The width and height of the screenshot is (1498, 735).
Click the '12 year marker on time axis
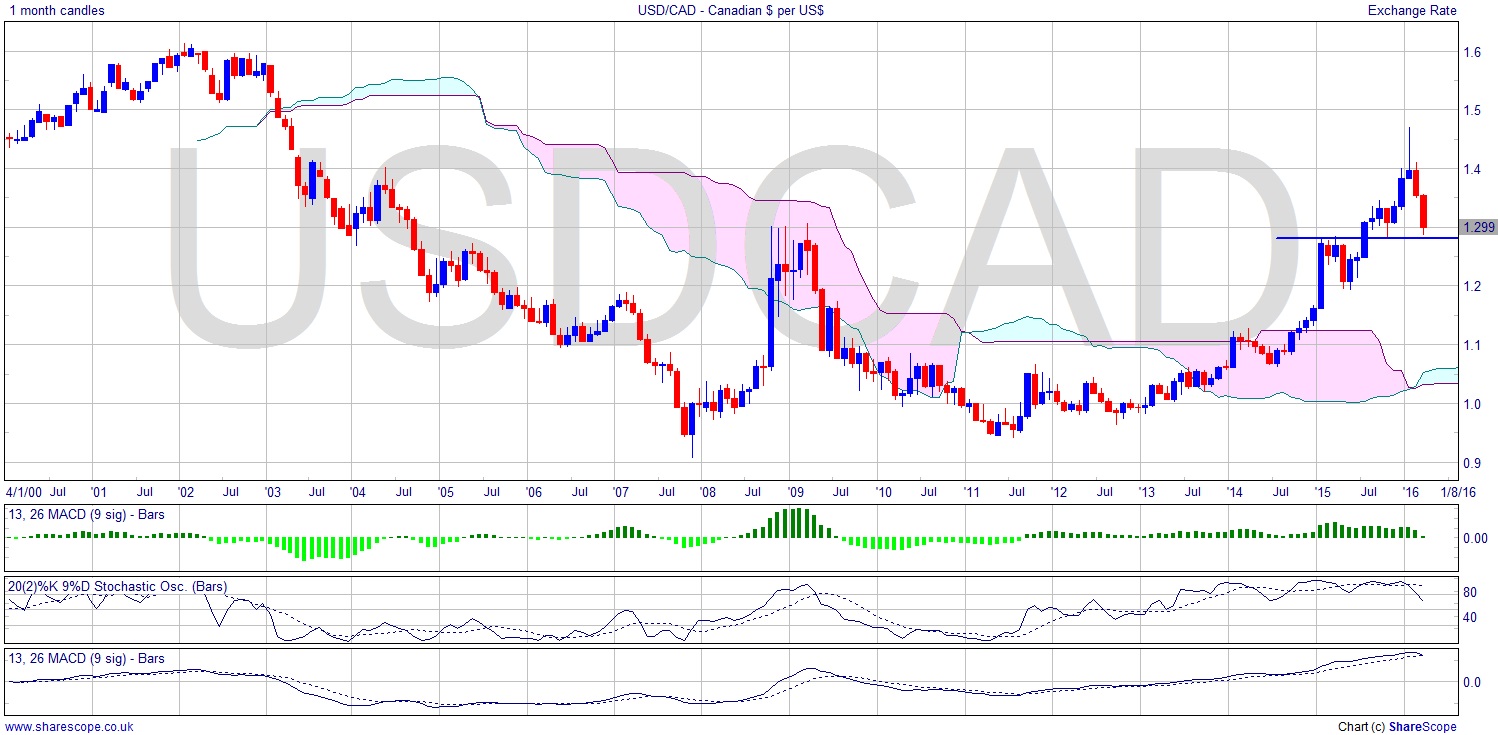coord(1057,492)
